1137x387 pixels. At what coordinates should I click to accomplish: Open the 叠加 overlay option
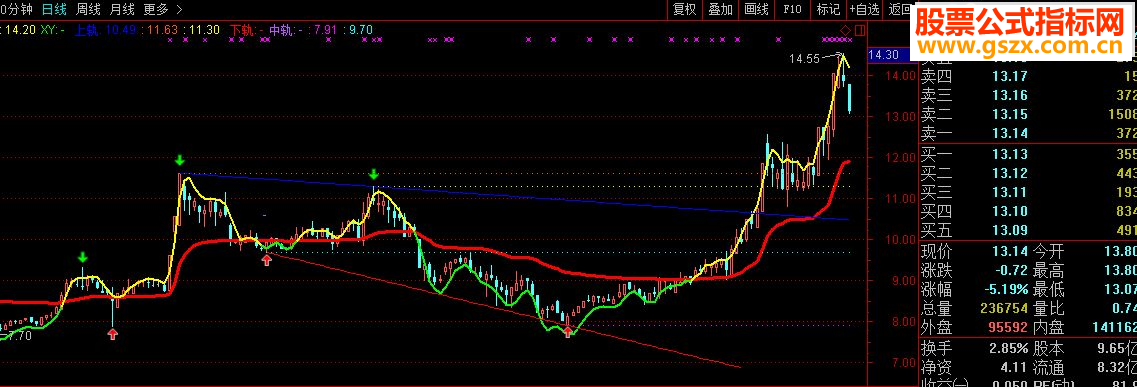(720, 9)
